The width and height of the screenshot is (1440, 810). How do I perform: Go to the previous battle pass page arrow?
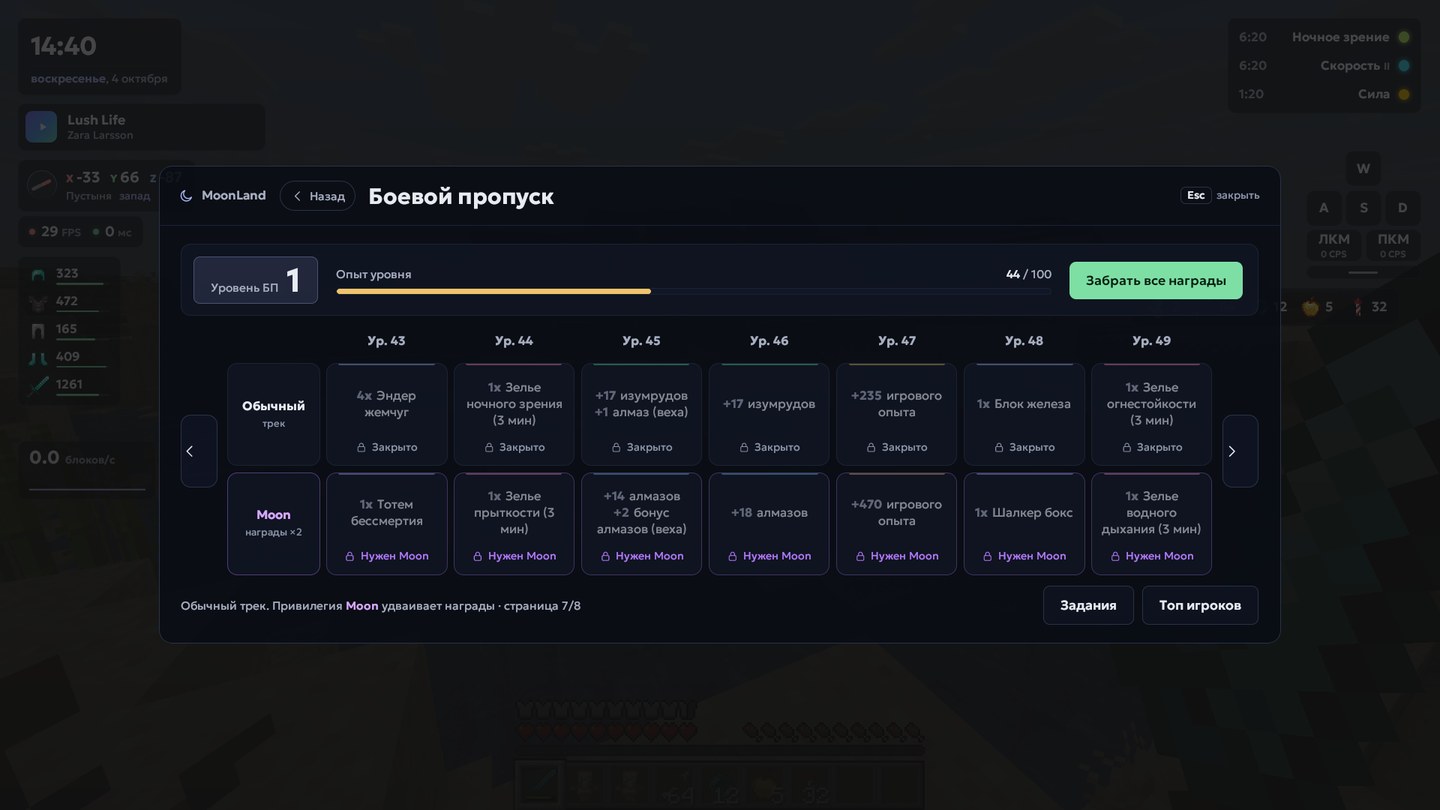pyautogui.click(x=199, y=451)
